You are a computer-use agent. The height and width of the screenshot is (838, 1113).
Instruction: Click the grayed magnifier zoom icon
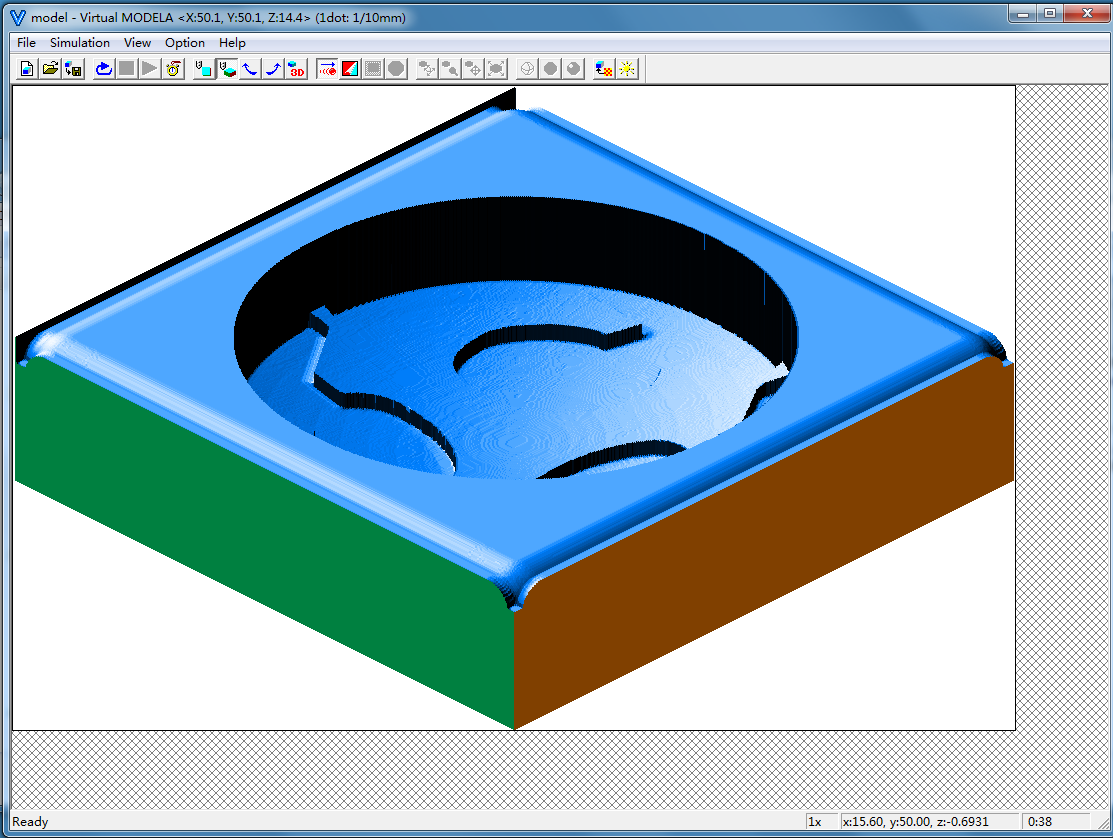coord(450,69)
